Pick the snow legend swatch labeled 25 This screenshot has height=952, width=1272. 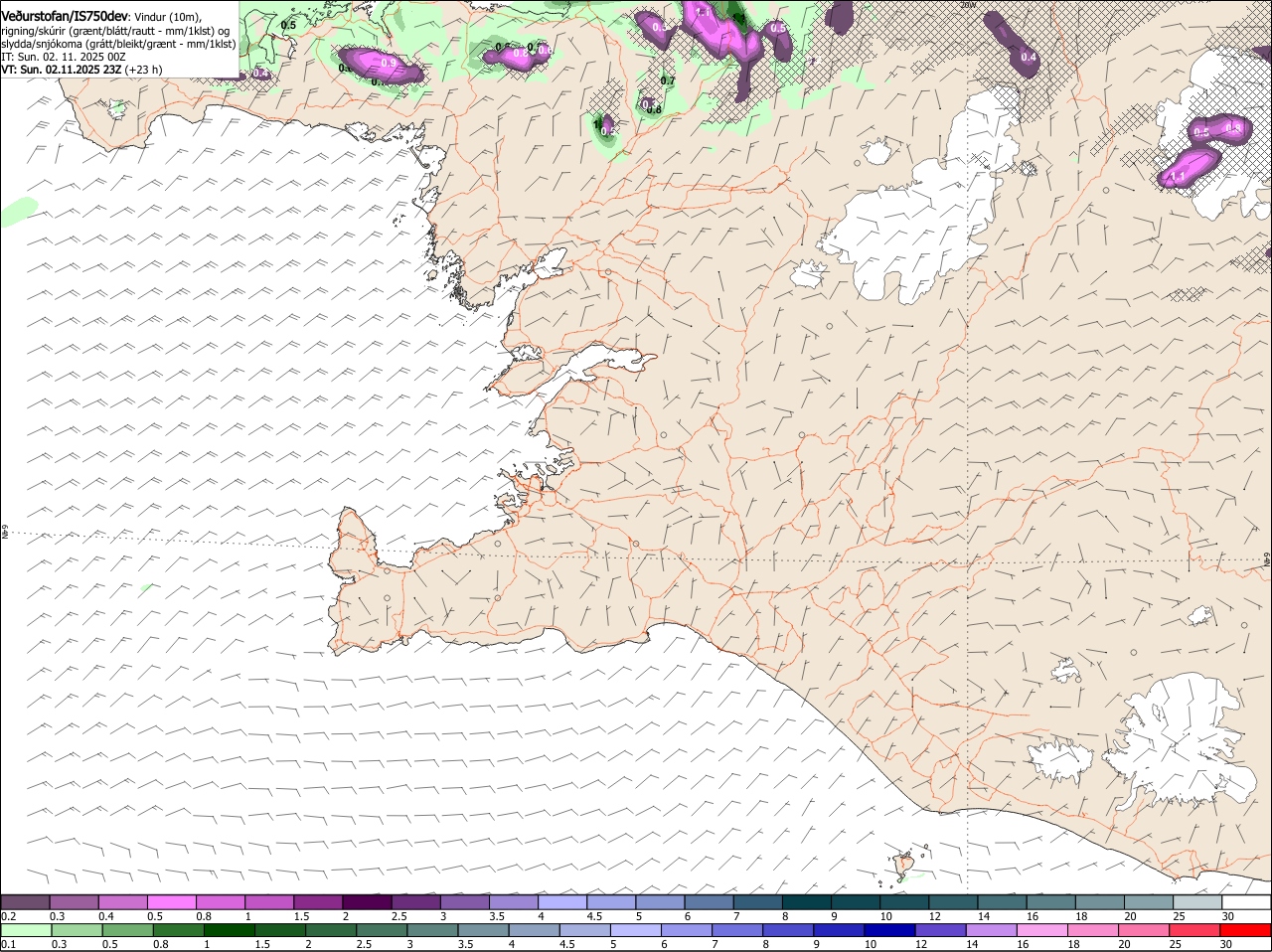click(1197, 901)
